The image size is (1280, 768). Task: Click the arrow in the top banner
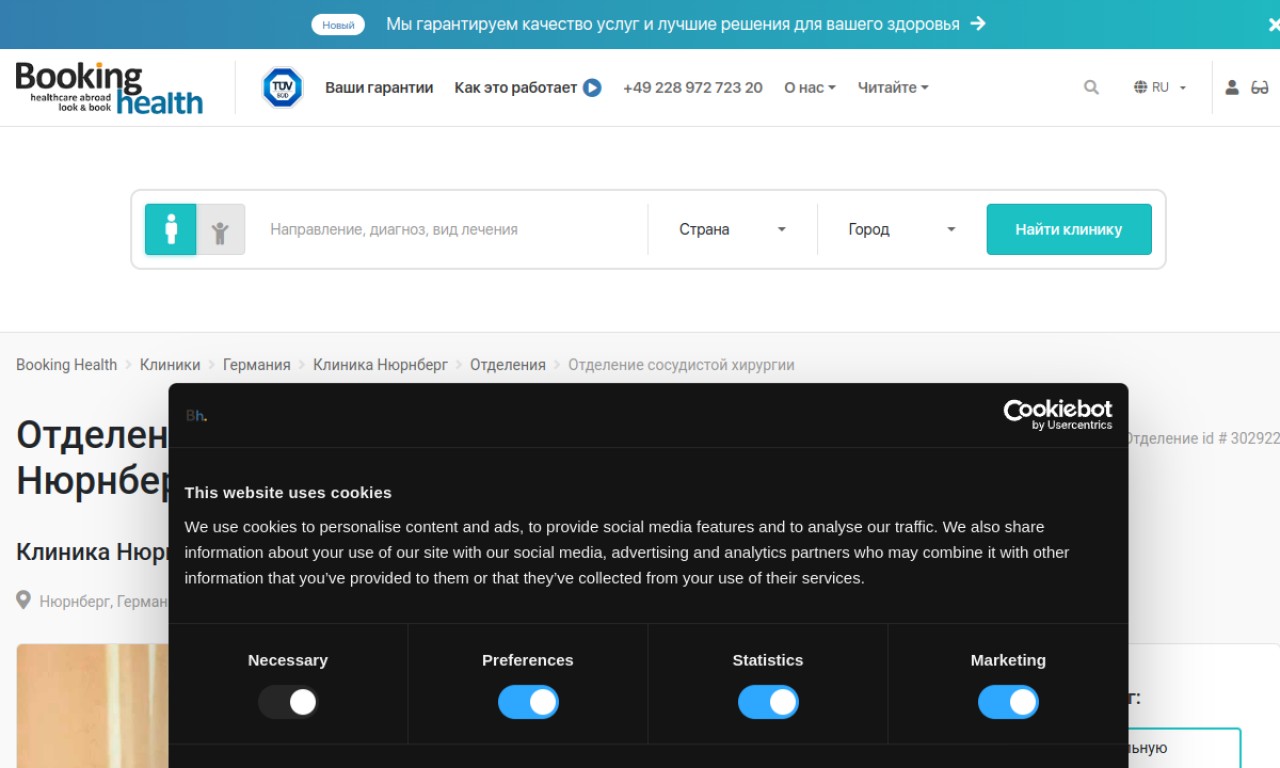[978, 24]
